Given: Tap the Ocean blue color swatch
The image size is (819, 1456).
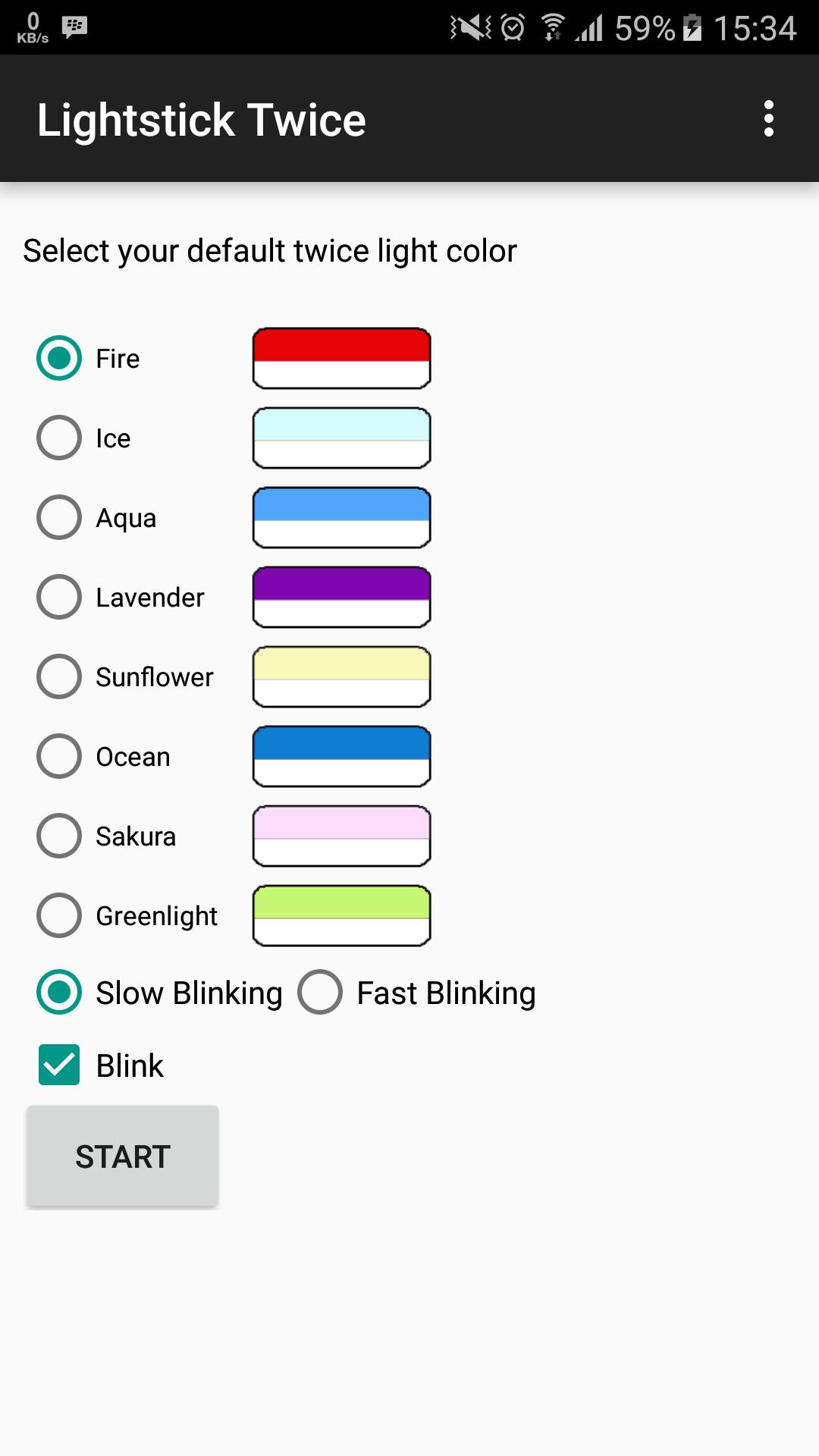Looking at the screenshot, I should tap(341, 756).
